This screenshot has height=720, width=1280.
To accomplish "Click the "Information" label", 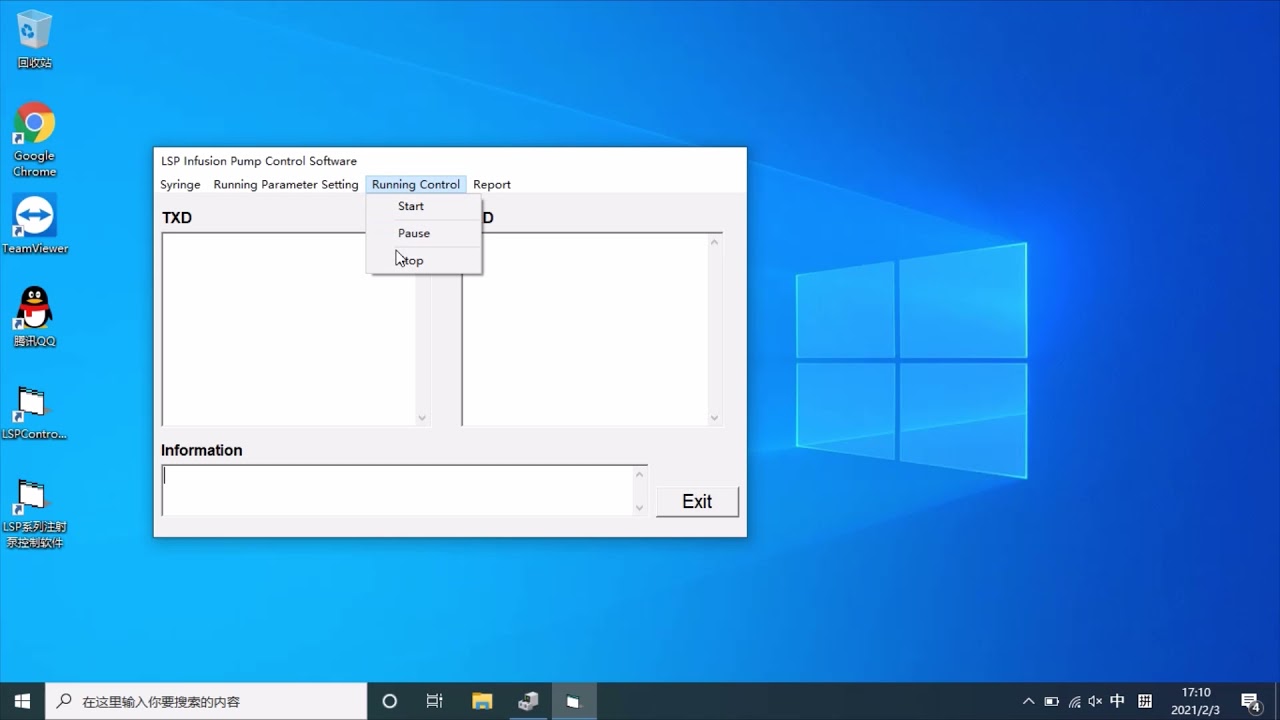I will point(202,450).
